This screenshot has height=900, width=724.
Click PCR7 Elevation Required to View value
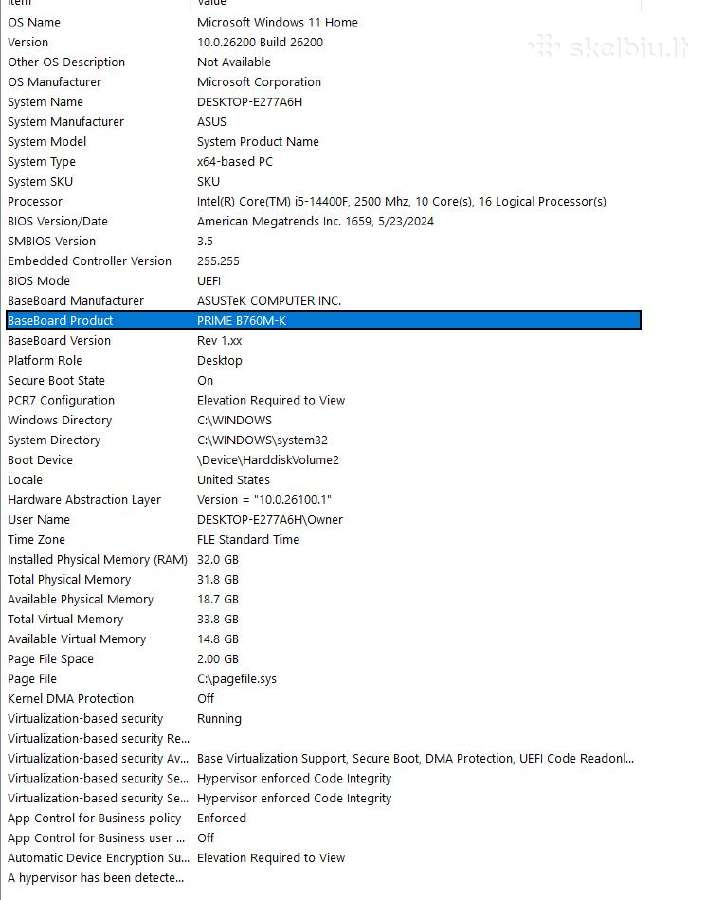271,400
